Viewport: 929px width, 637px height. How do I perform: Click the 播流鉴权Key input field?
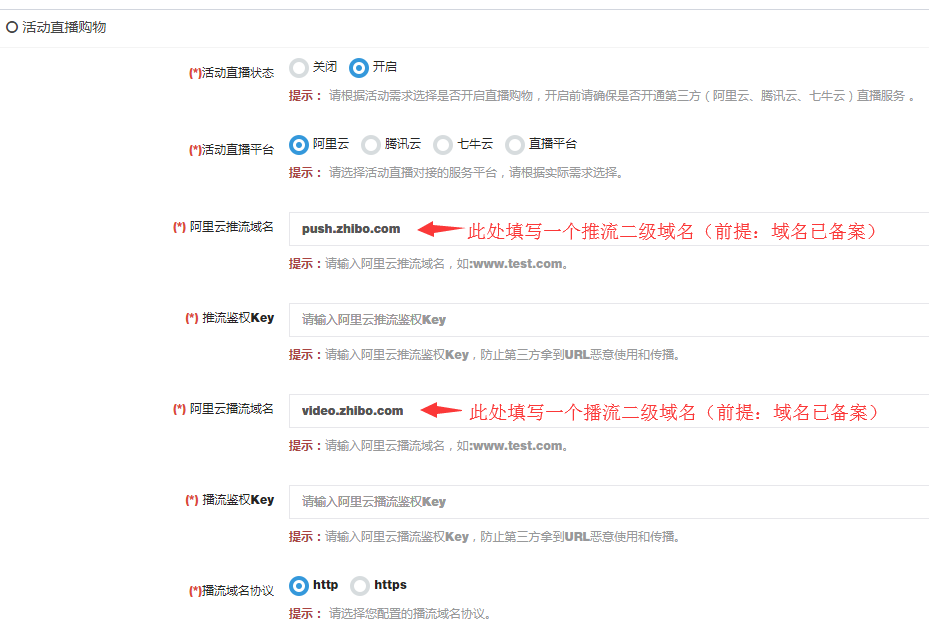click(609, 502)
